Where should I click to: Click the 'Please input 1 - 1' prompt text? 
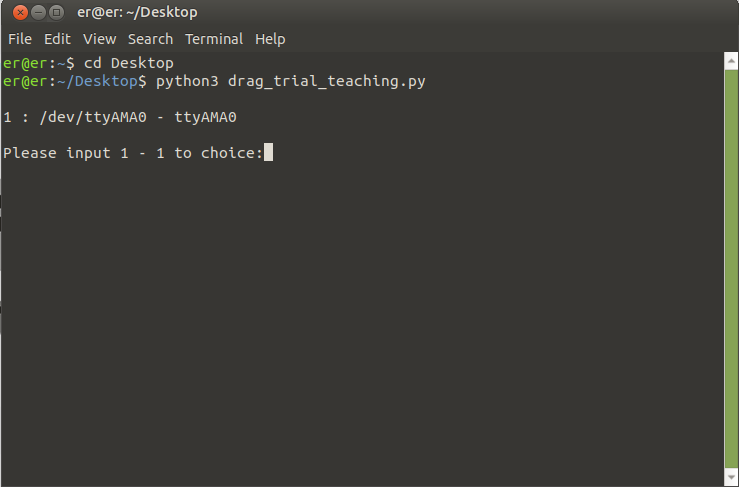tap(85, 153)
